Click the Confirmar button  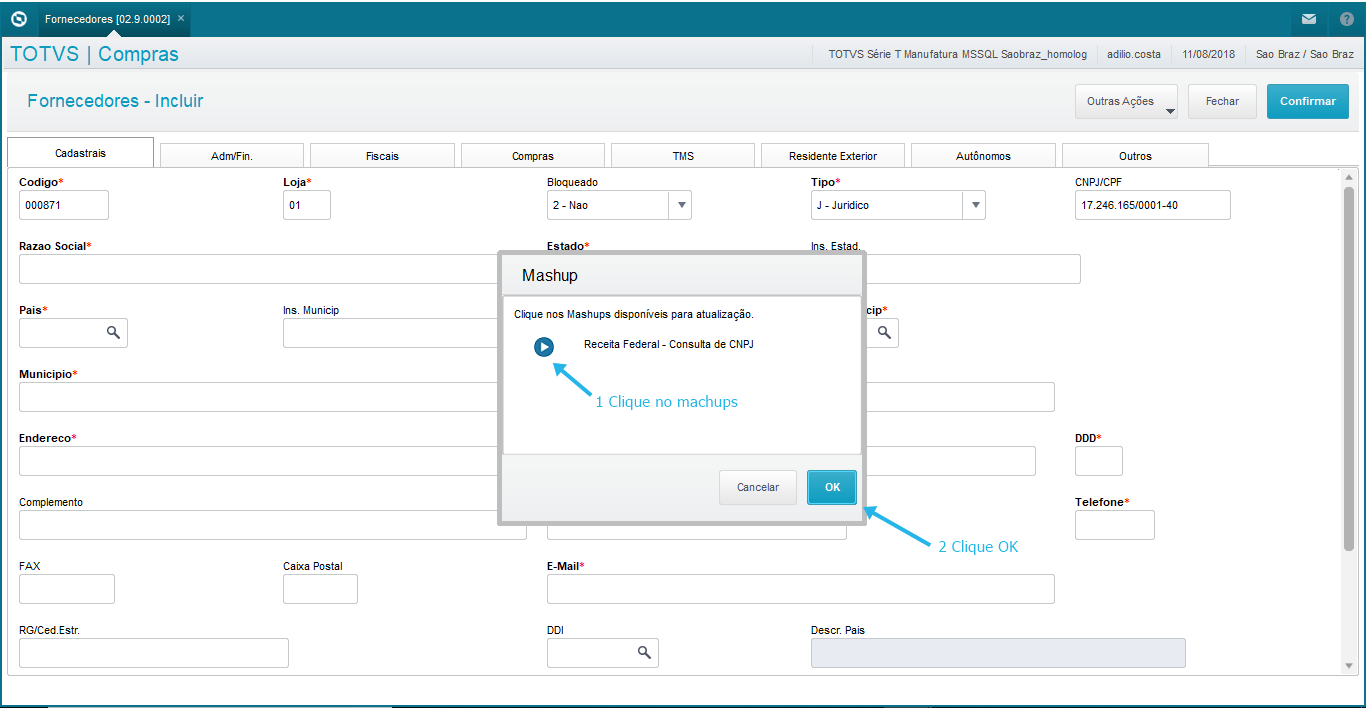point(1308,101)
